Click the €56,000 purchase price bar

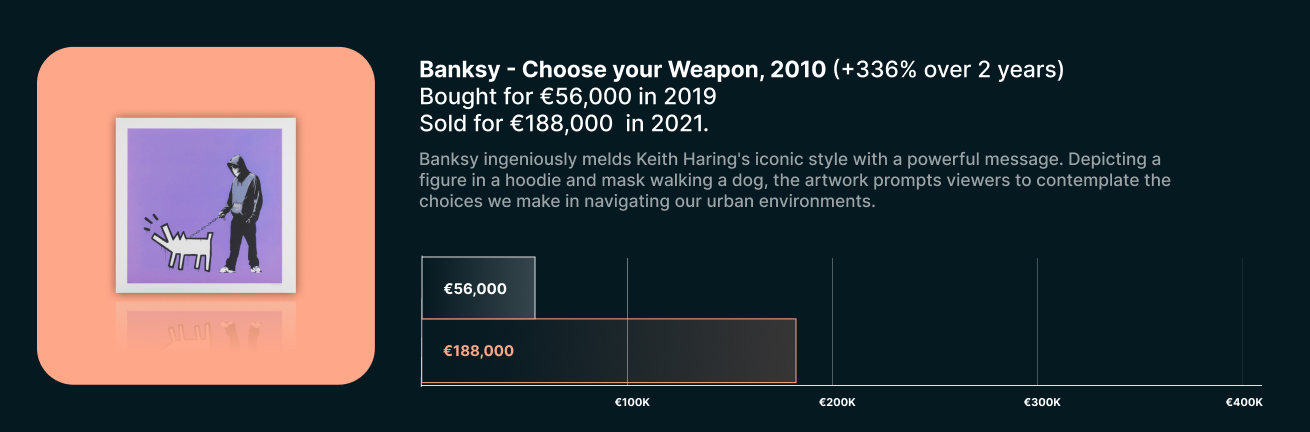478,288
